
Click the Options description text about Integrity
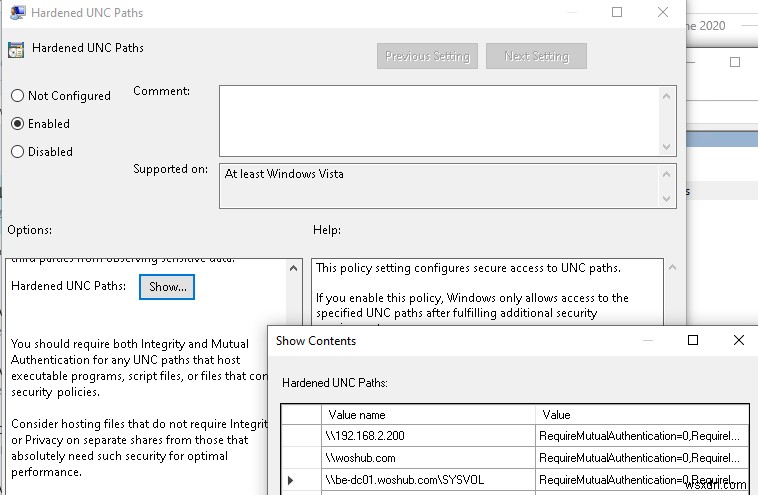[139, 368]
